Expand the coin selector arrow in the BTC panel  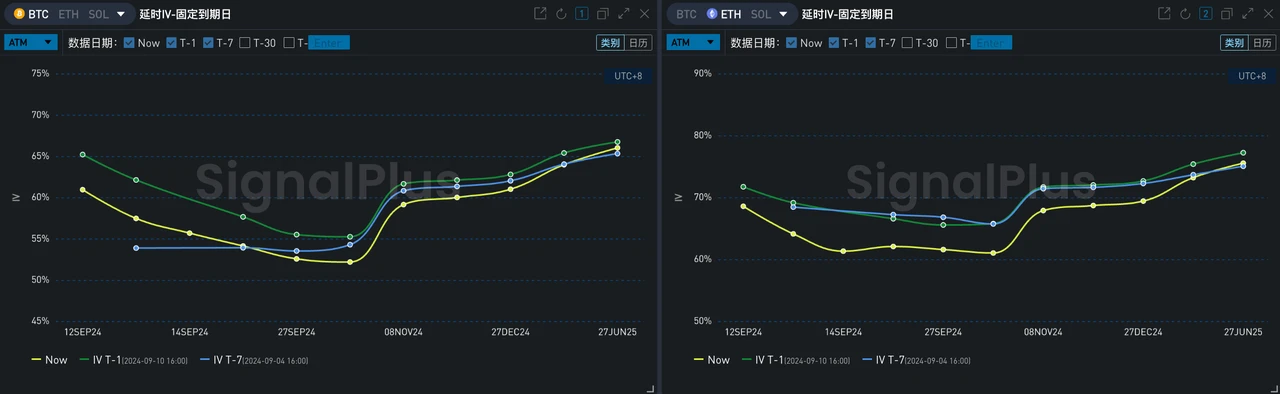[x=121, y=14]
